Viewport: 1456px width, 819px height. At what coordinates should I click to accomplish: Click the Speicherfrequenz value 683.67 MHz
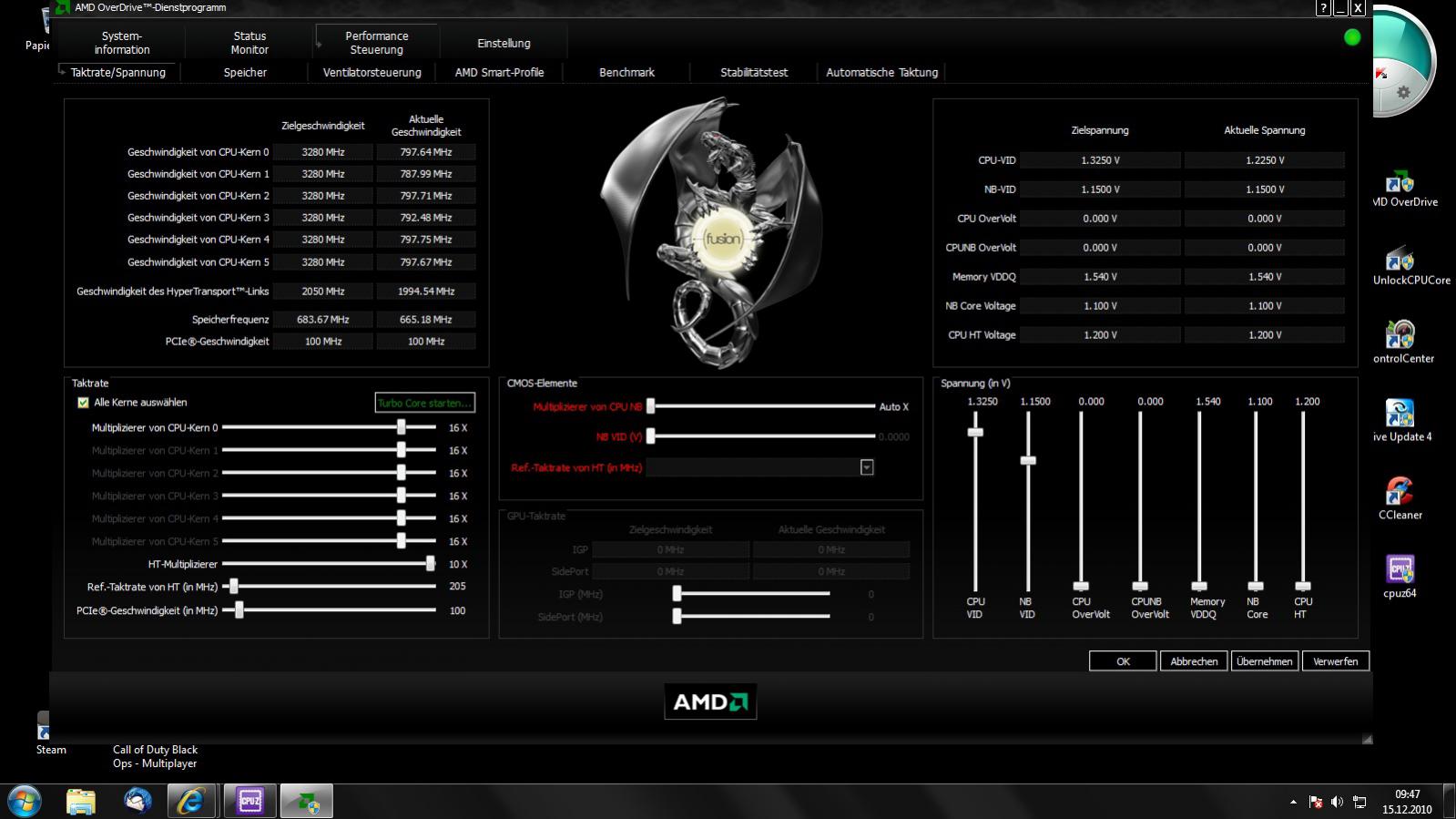pos(323,320)
